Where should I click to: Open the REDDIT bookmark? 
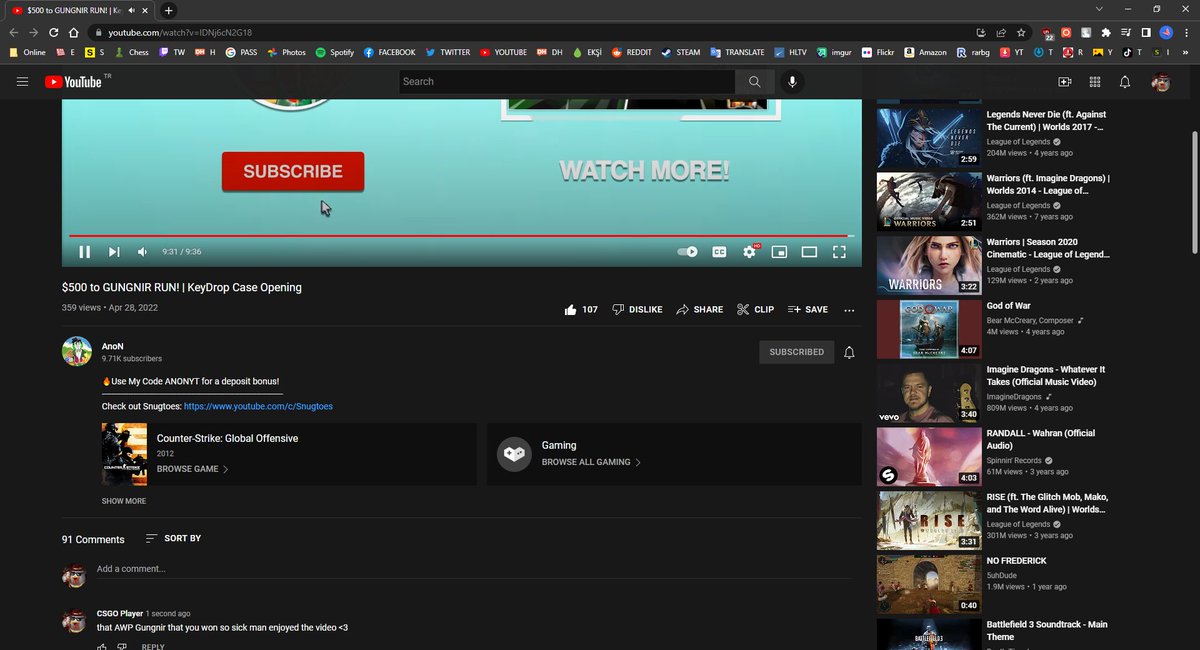630,52
